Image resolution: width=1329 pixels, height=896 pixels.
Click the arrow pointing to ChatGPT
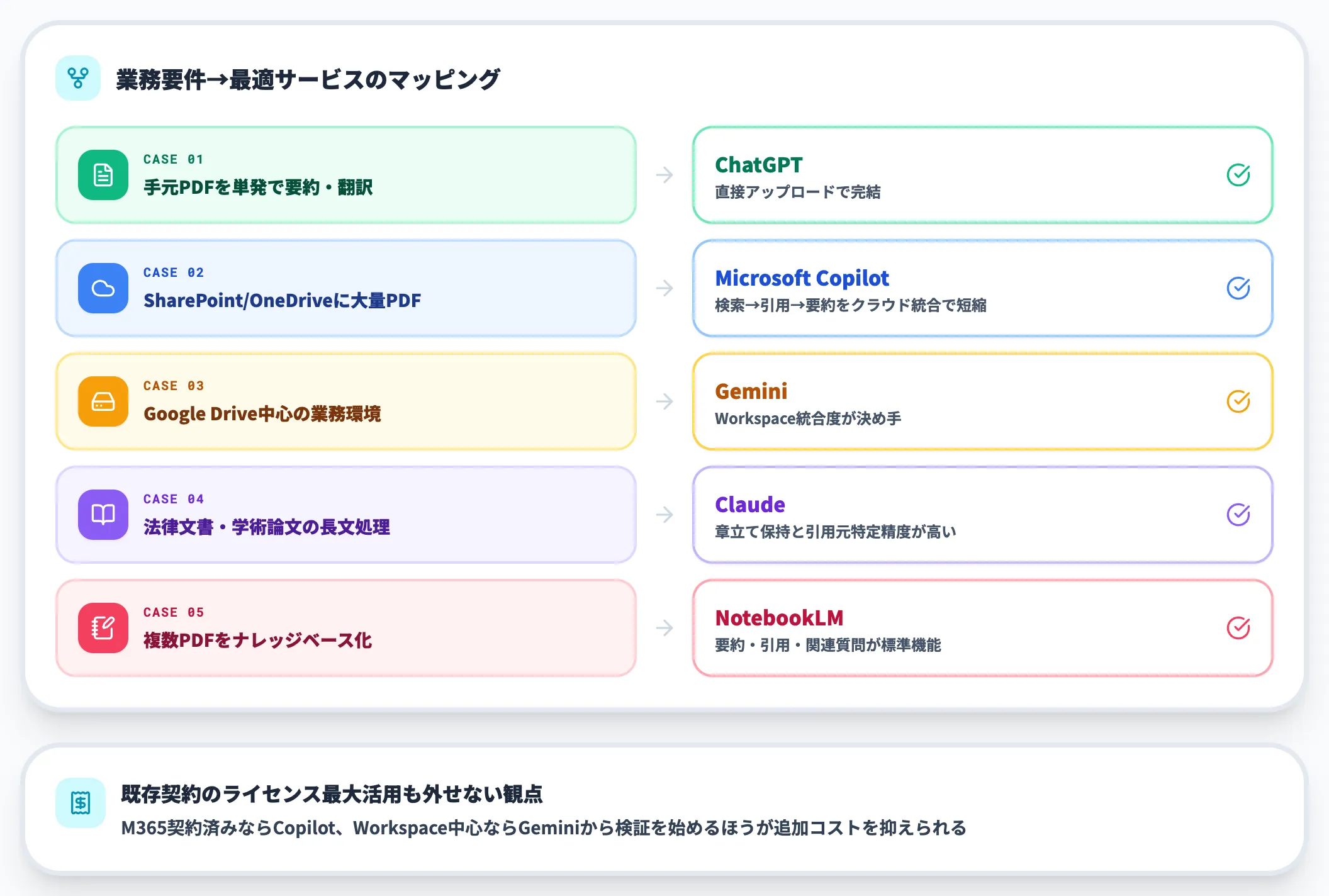[664, 175]
